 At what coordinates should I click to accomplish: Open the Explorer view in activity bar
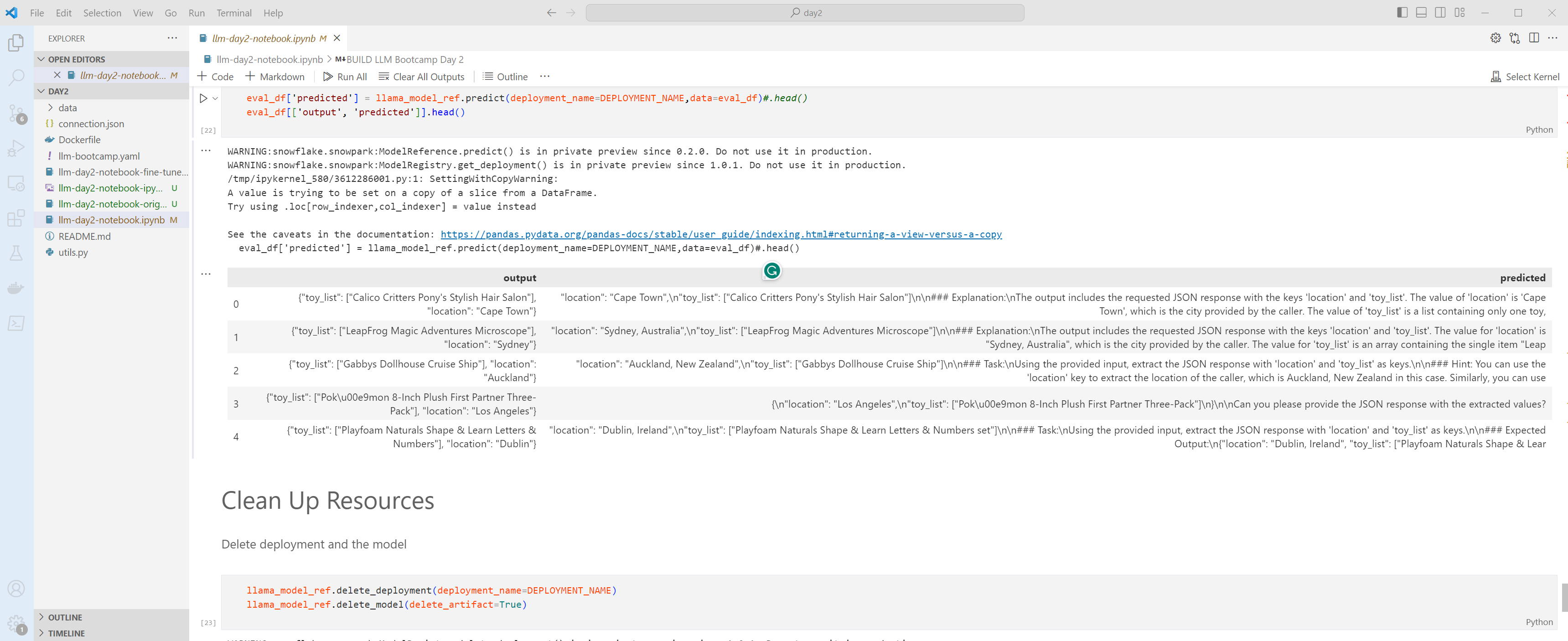point(16,42)
